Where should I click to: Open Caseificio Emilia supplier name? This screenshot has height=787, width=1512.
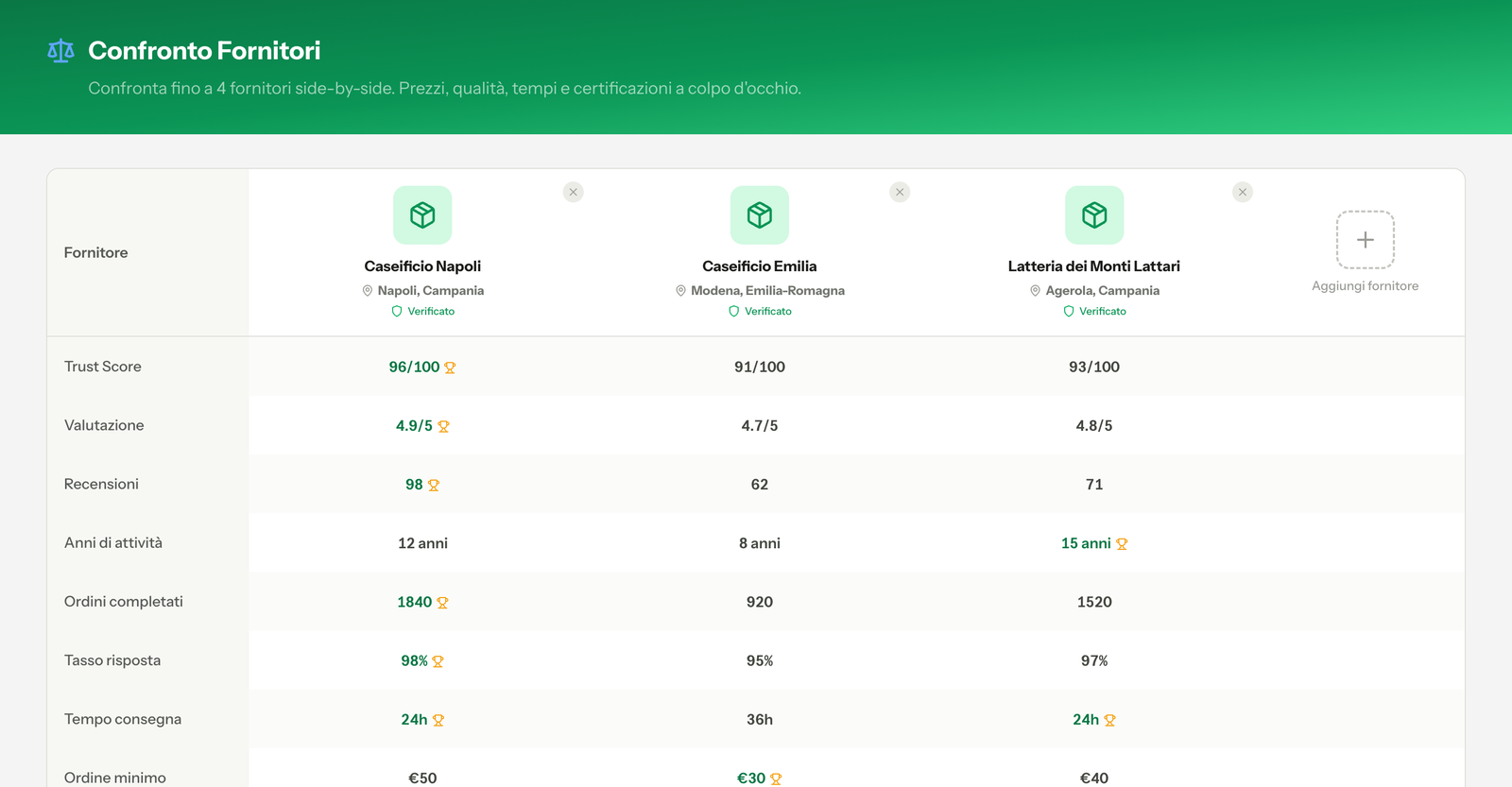tap(760, 266)
